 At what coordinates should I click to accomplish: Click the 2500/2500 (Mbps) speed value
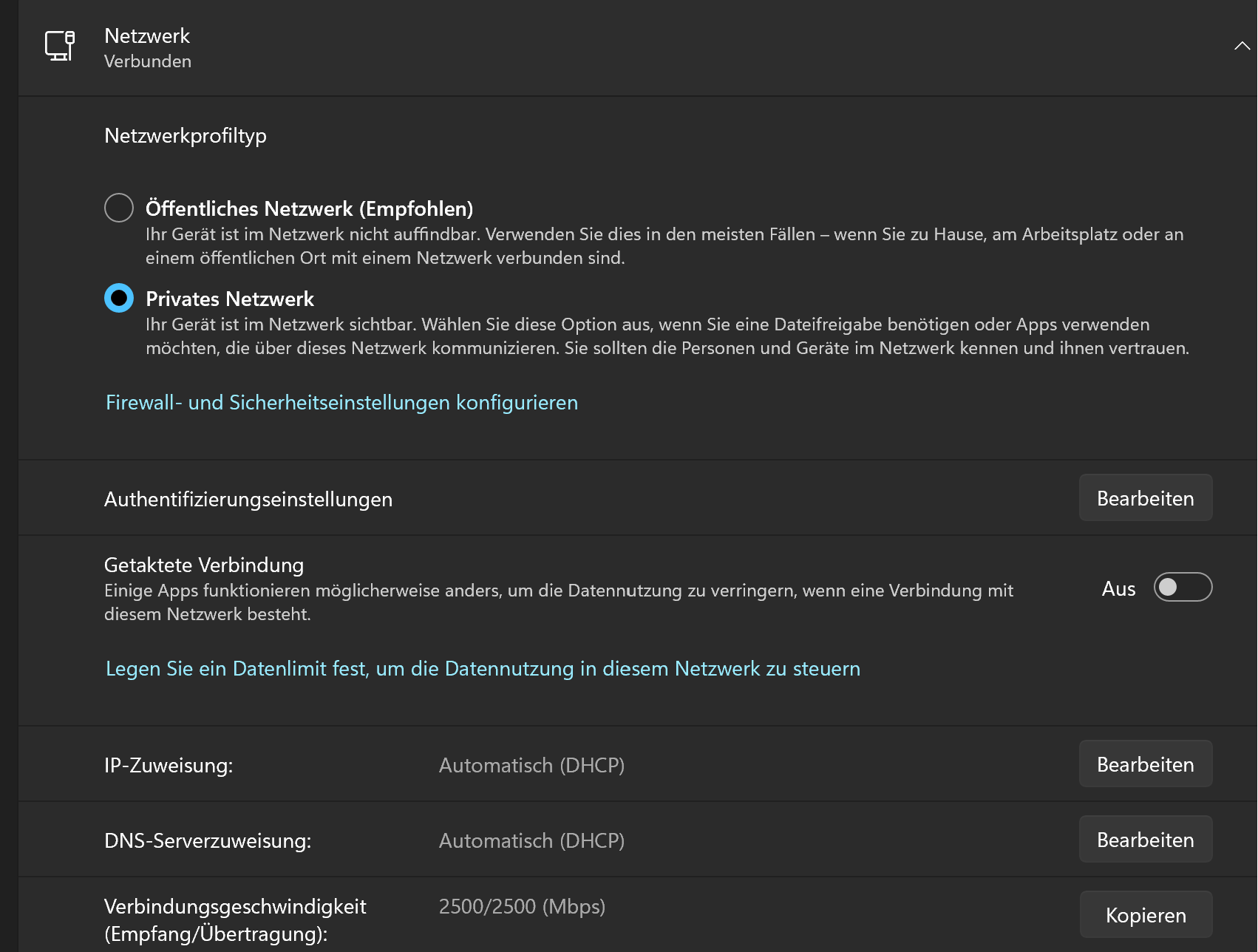point(522,906)
